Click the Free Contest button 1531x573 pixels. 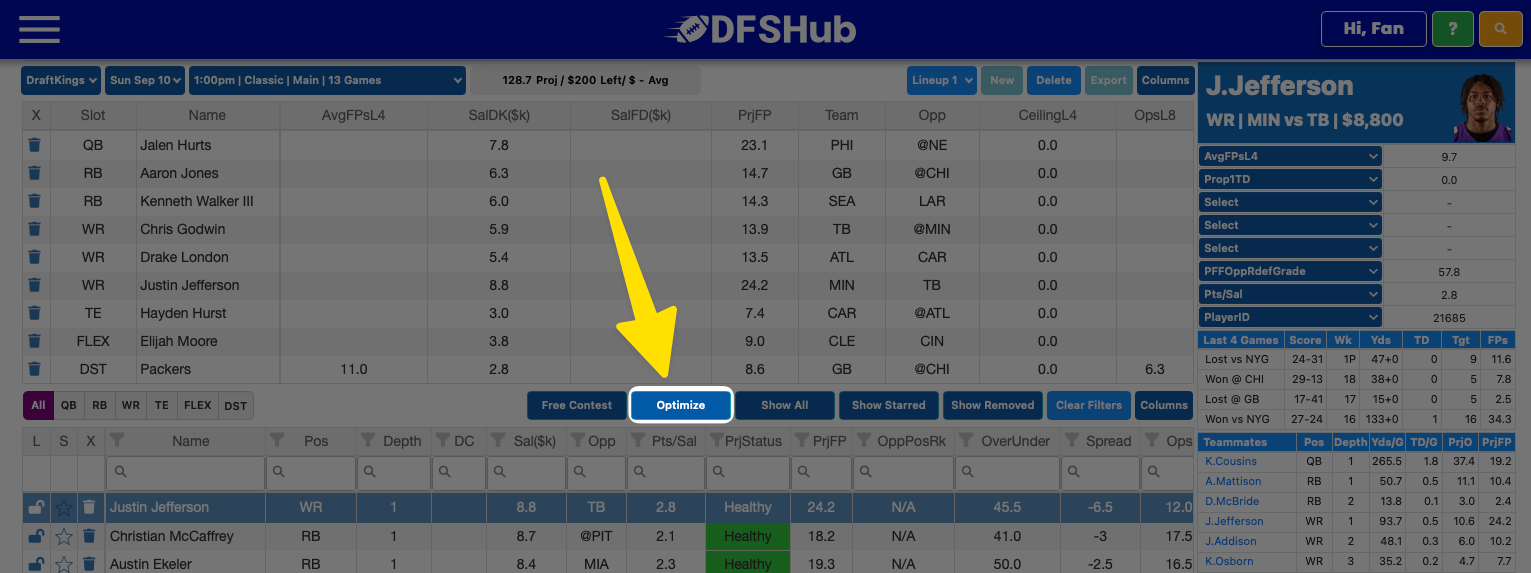[577, 405]
